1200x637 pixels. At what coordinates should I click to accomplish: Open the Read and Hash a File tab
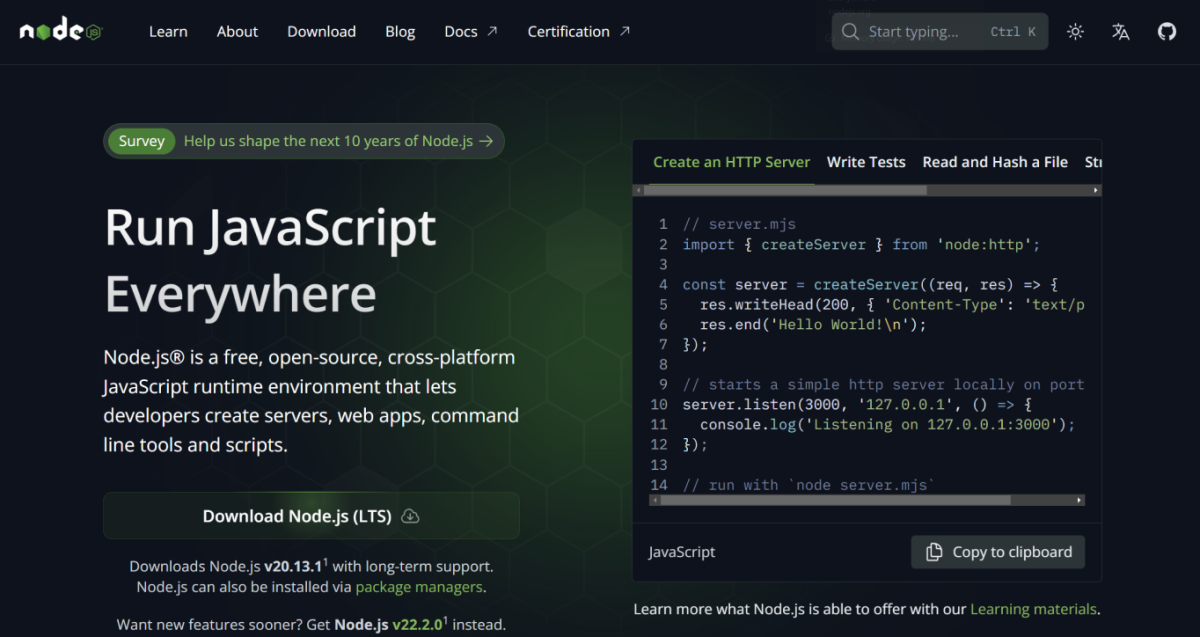(x=994, y=161)
